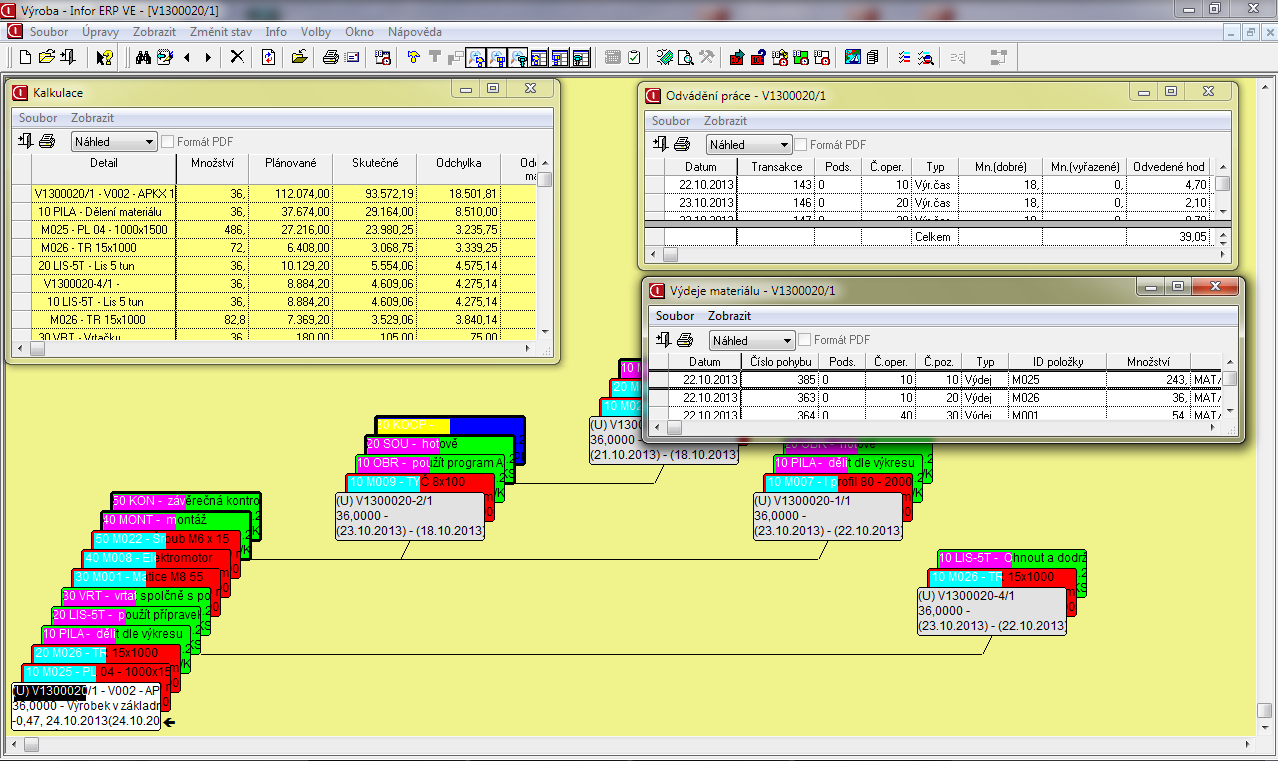Click the delete X icon in toolbar
Screen dimensions: 1278x761
click(237, 57)
